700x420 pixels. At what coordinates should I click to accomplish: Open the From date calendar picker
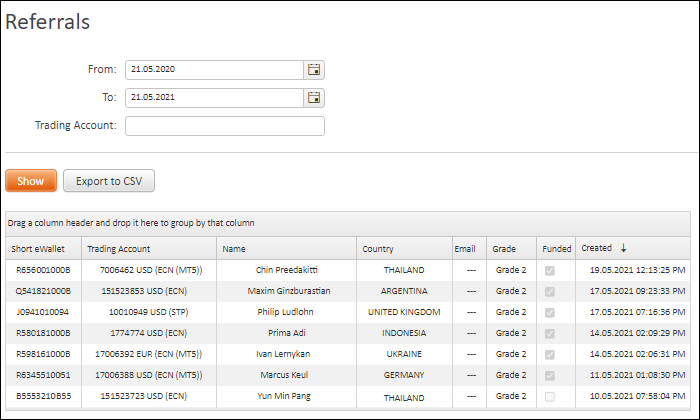314,70
